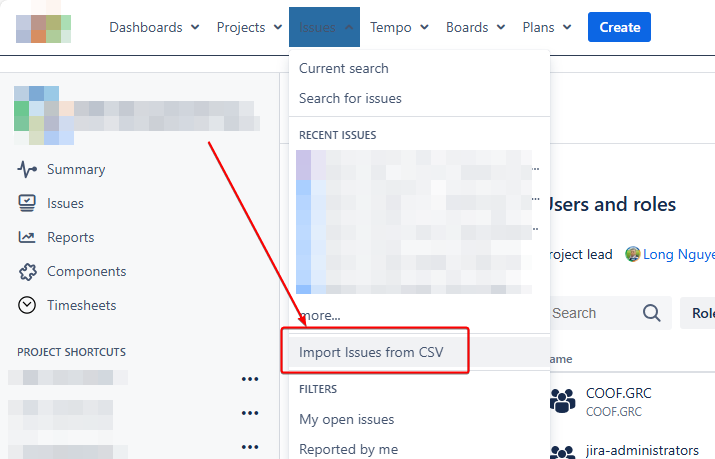Open Reports in the project sidebar
This screenshot has width=715, height=459.
[71, 237]
